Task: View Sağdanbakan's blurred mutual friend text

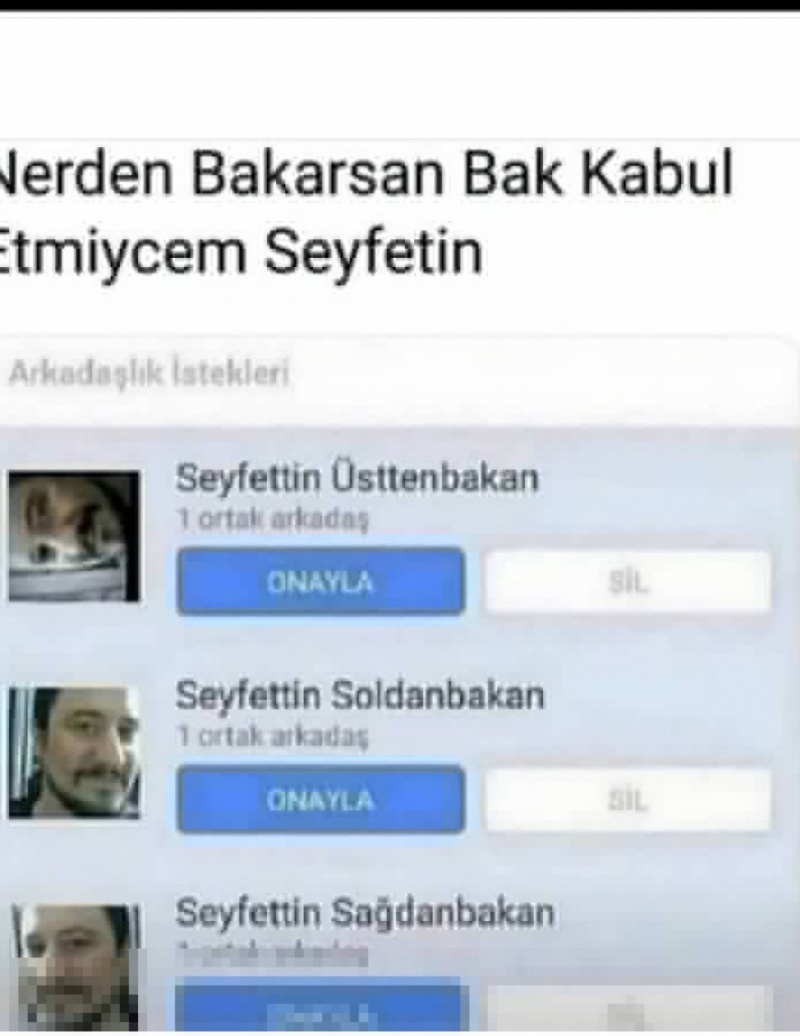Action: [x=273, y=953]
